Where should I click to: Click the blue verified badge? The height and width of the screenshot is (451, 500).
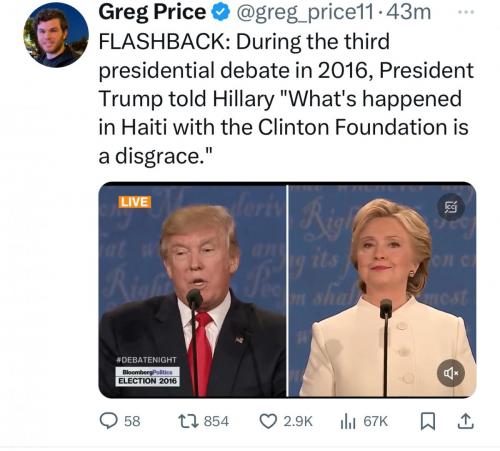pos(221,13)
